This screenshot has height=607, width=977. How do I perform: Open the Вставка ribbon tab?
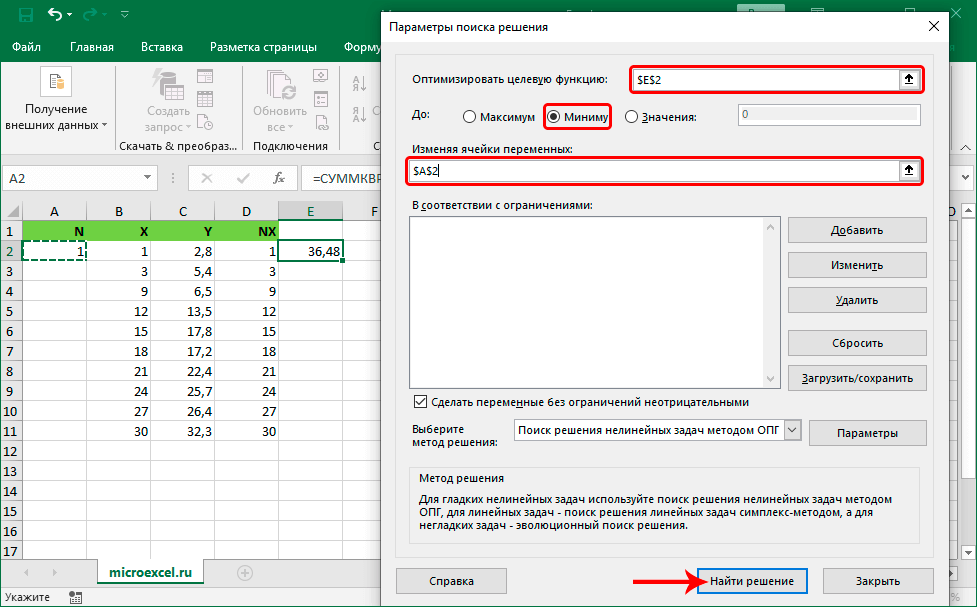tap(161, 47)
